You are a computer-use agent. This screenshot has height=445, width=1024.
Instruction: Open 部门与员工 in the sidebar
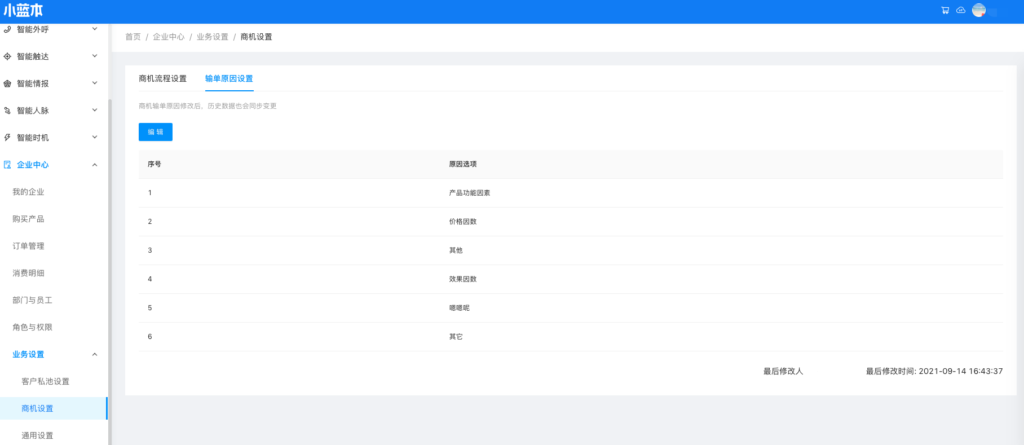(32, 300)
